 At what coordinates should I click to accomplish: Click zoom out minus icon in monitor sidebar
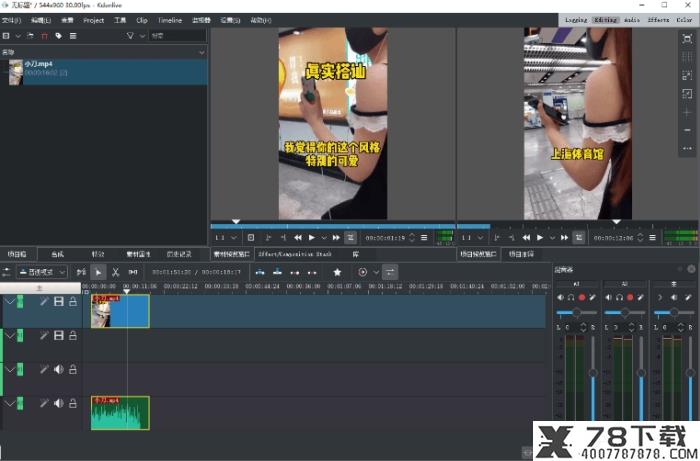pyautogui.click(x=687, y=130)
